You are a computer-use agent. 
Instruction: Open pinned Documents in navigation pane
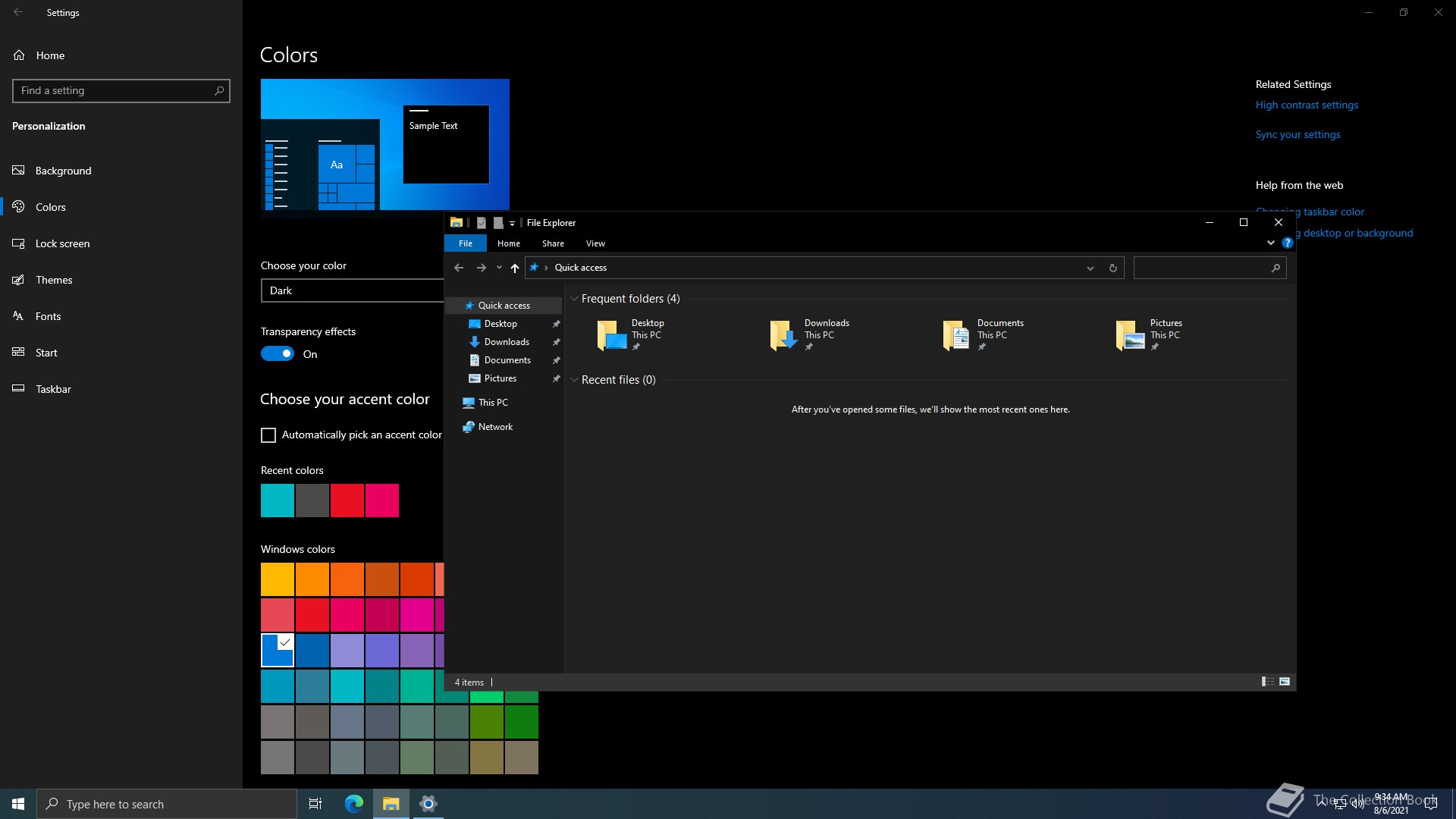(507, 360)
